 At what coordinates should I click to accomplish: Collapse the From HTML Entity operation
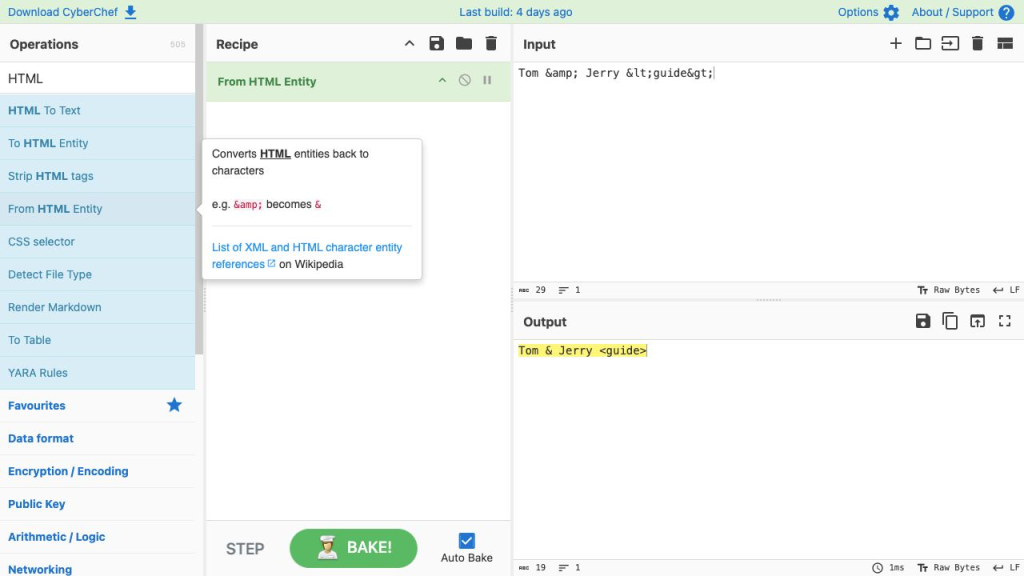pyautogui.click(x=442, y=80)
